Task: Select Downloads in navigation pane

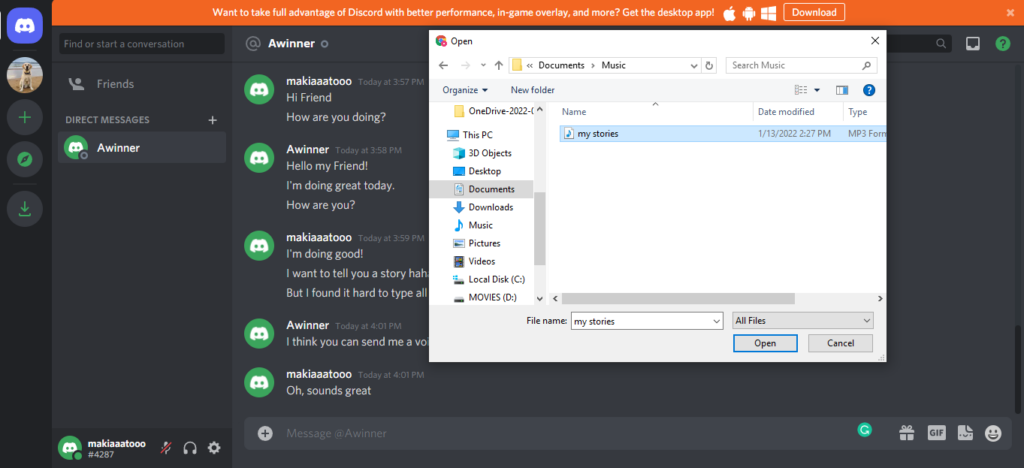Action: click(x=483, y=207)
